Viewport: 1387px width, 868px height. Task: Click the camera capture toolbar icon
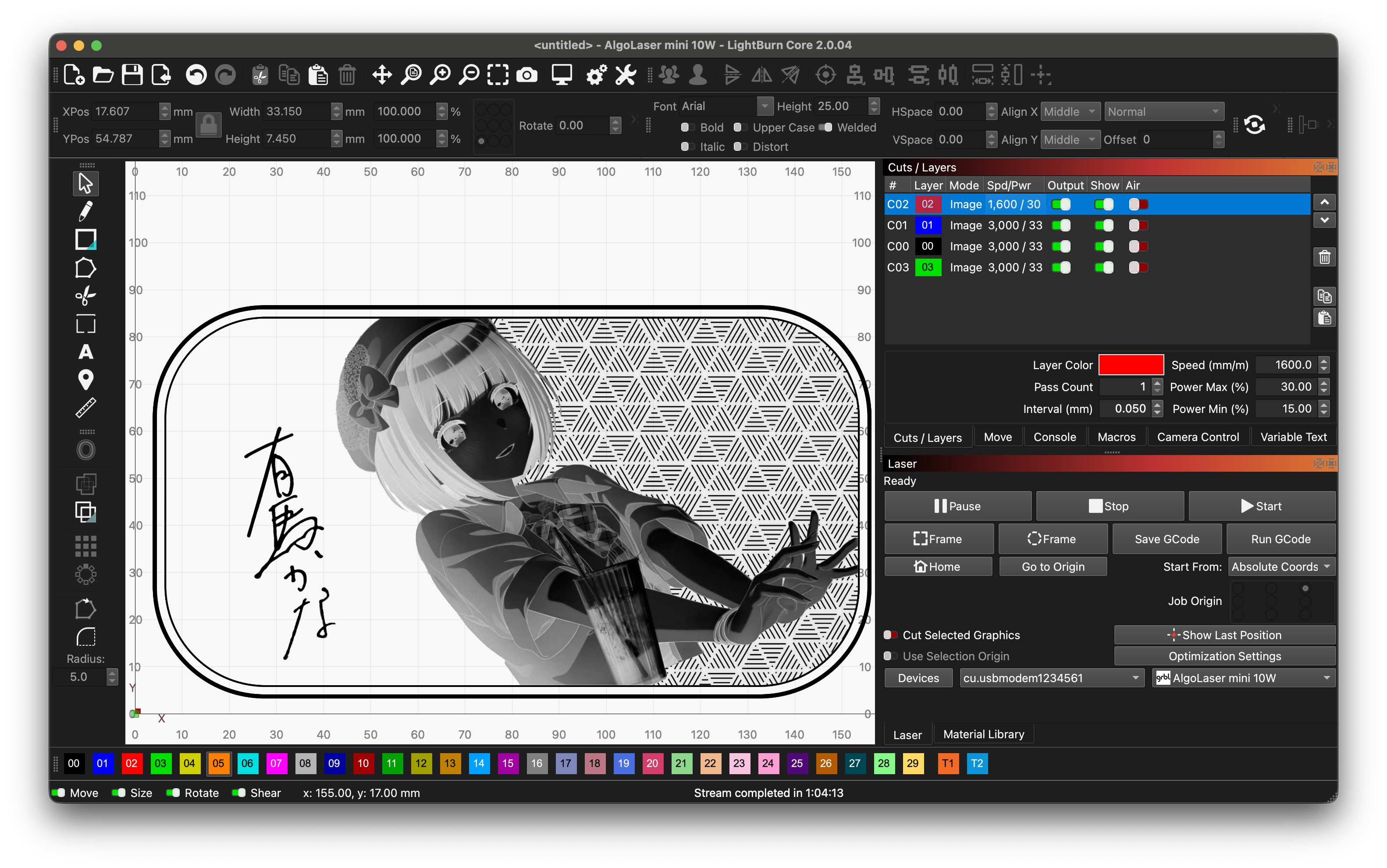(526, 75)
